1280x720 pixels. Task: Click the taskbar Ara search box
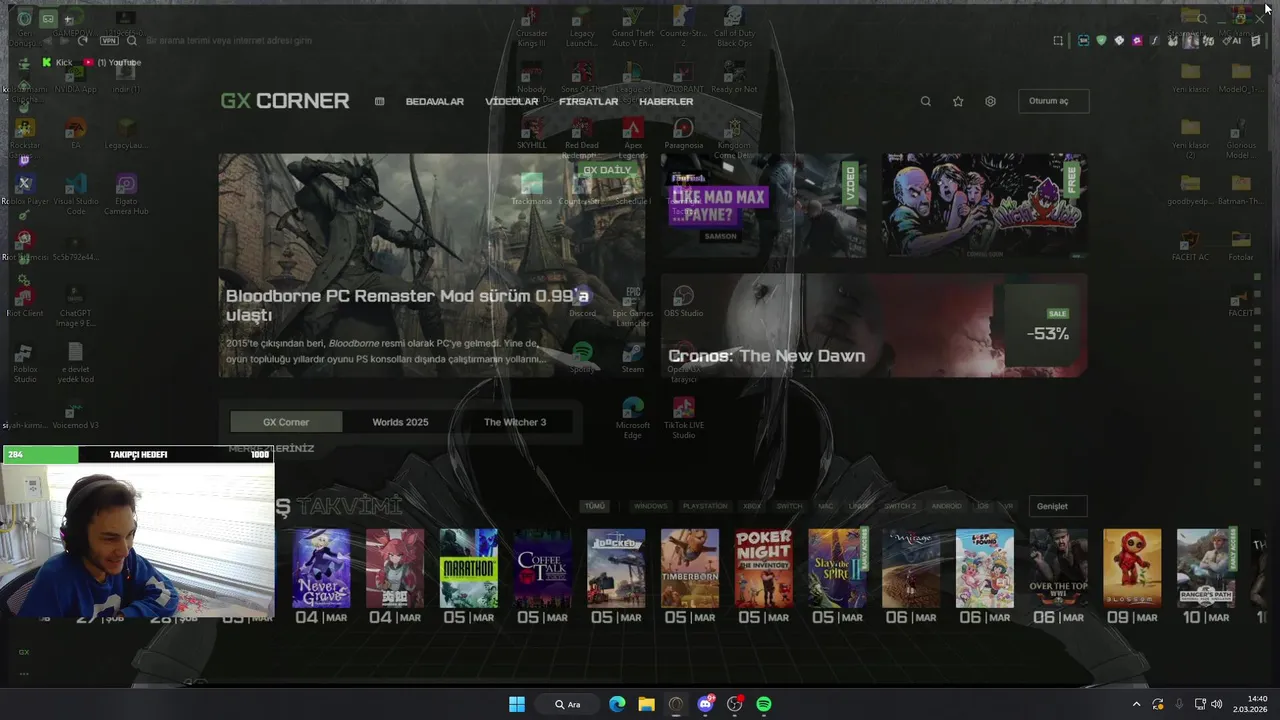coord(567,704)
